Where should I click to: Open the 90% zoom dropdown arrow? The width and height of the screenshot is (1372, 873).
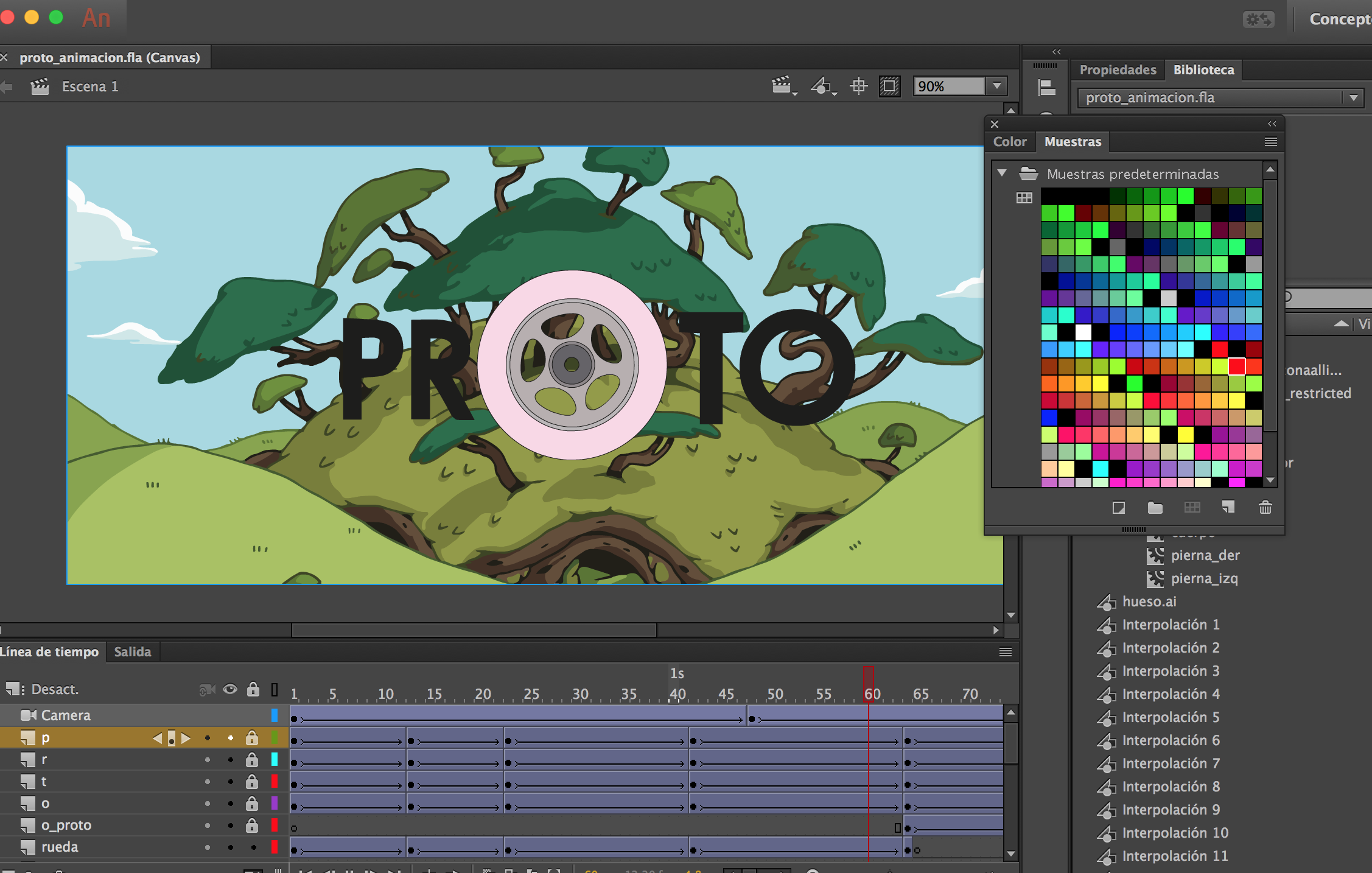click(x=997, y=86)
